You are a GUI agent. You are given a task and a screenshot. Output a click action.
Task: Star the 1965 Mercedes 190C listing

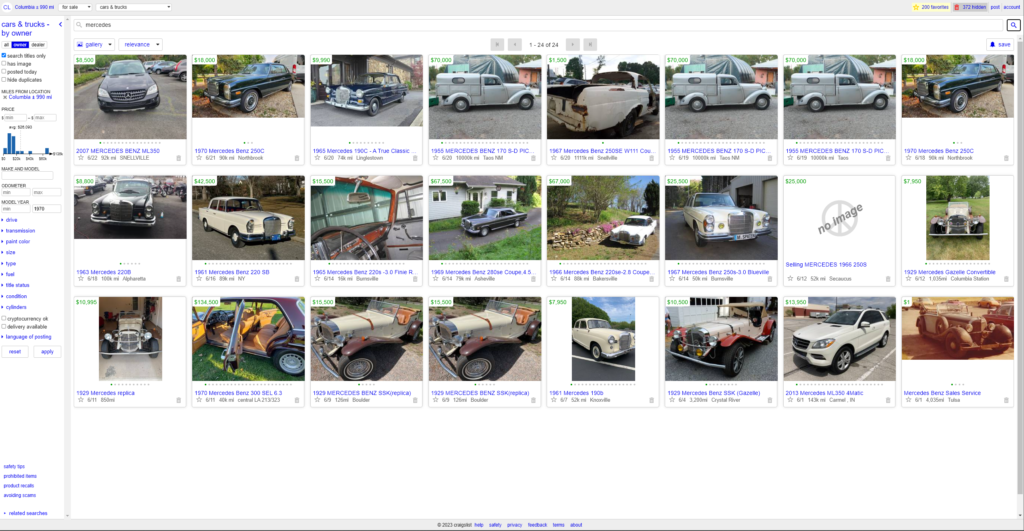pos(317,158)
